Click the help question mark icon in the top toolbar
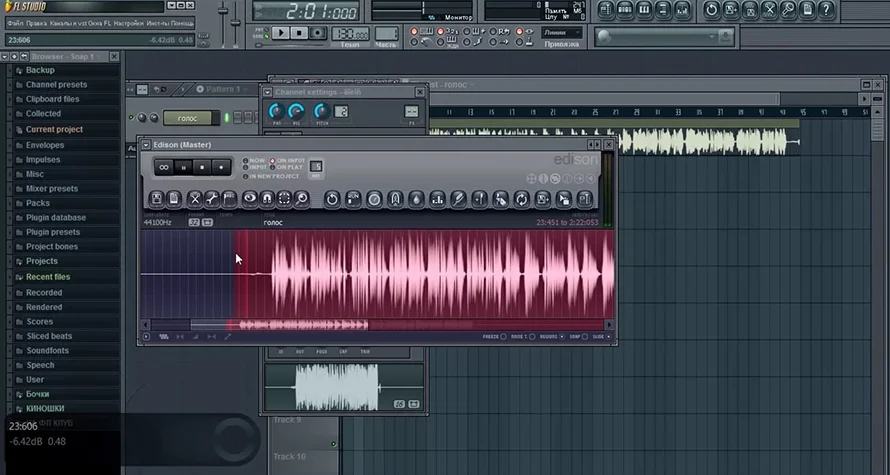Image resolution: width=890 pixels, height=475 pixels. pyautogui.click(x=826, y=9)
